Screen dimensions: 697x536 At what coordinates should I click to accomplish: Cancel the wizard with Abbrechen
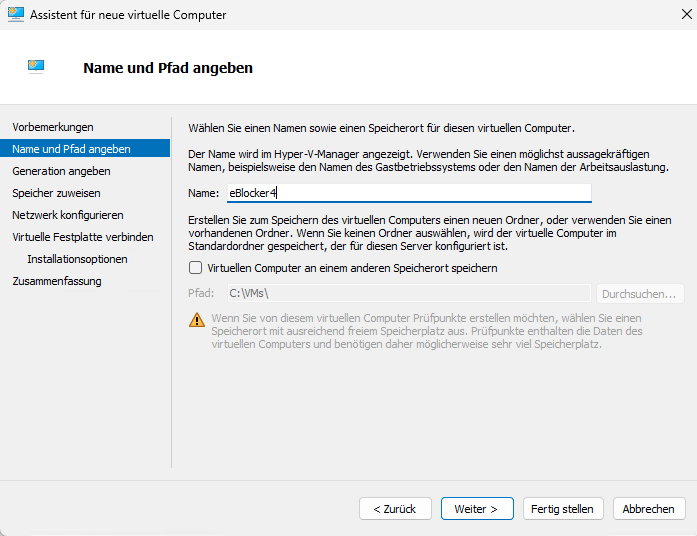(x=649, y=509)
